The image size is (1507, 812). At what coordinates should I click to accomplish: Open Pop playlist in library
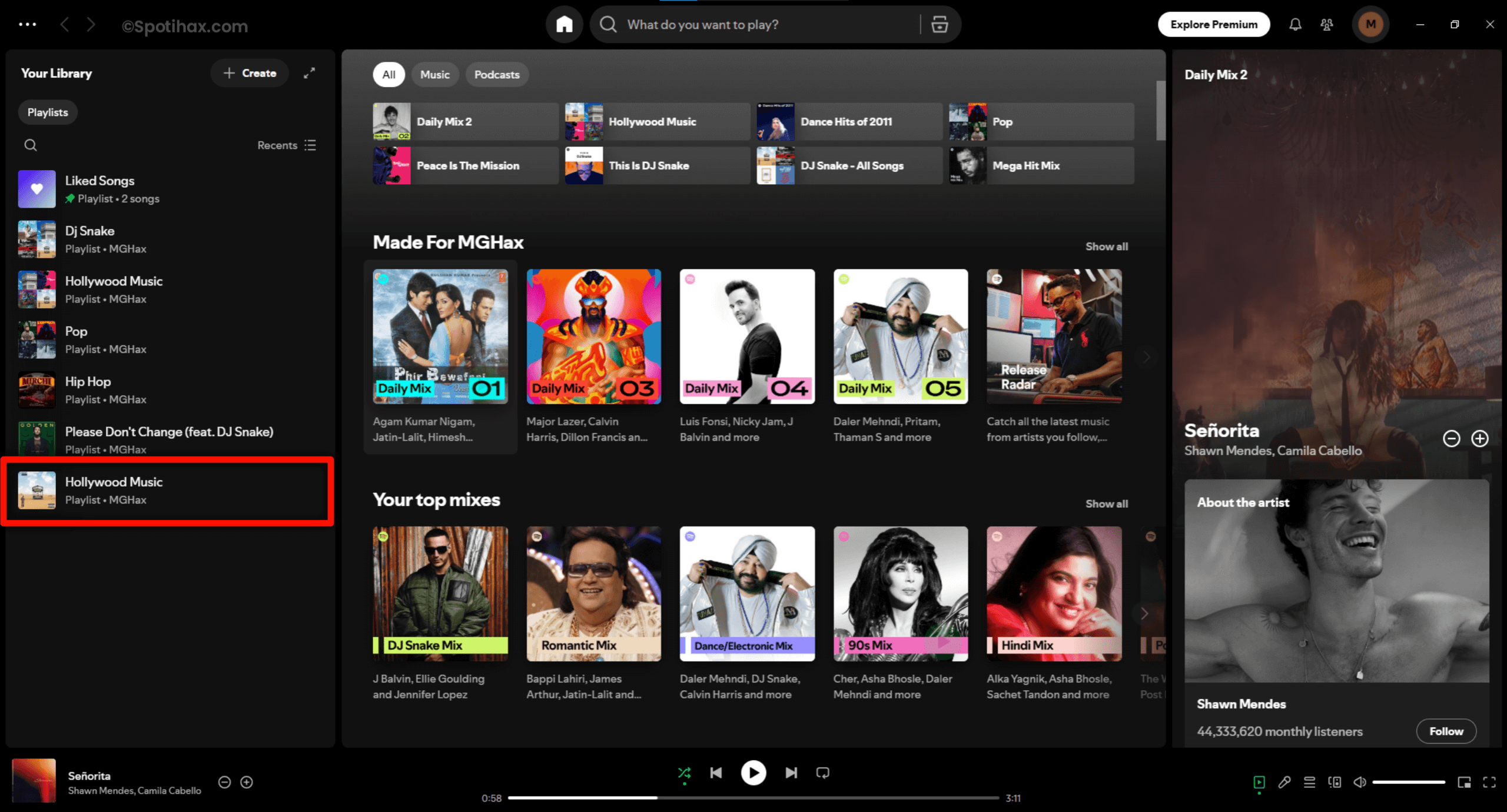(170, 340)
